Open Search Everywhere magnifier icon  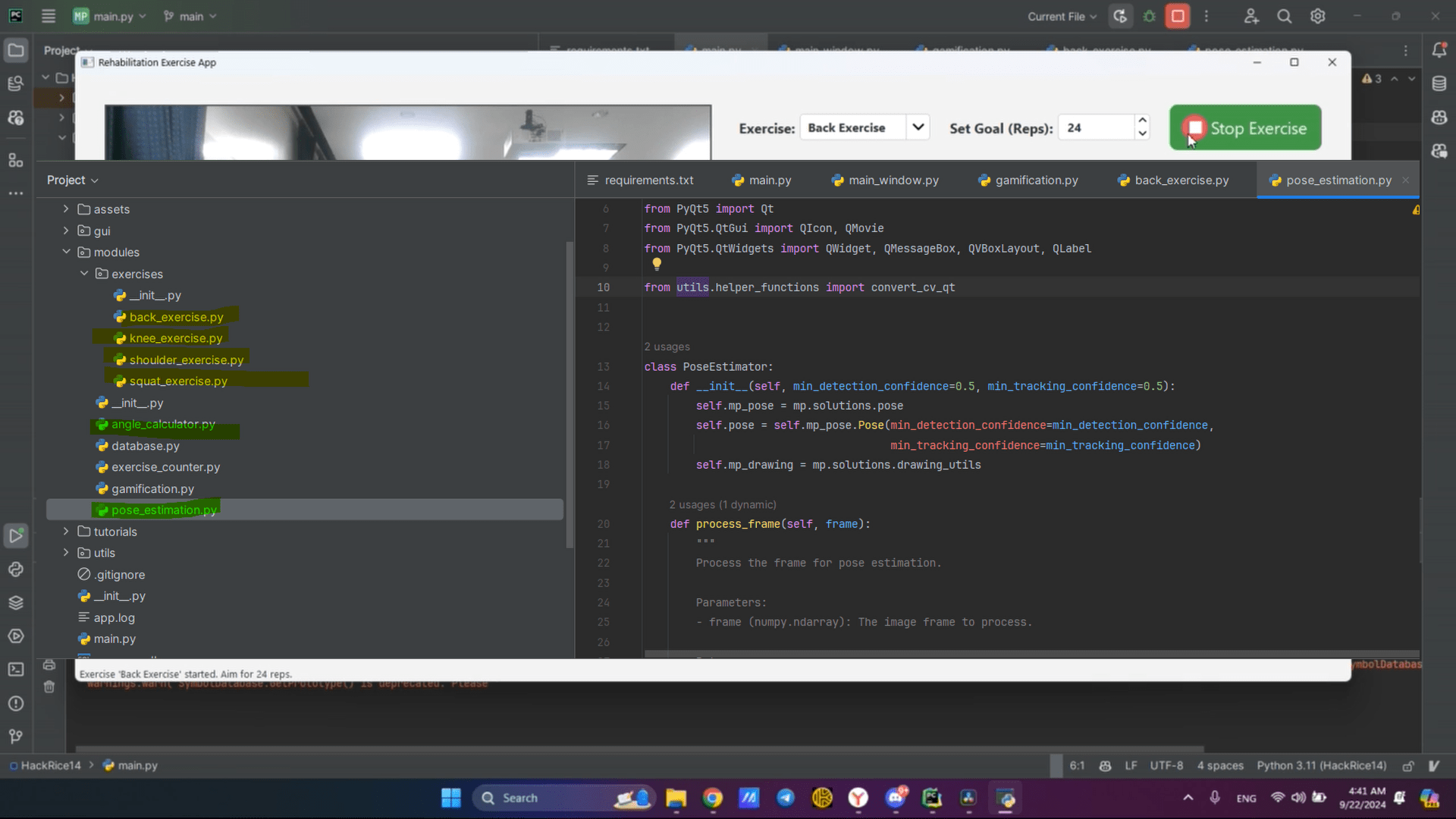tap(1284, 16)
